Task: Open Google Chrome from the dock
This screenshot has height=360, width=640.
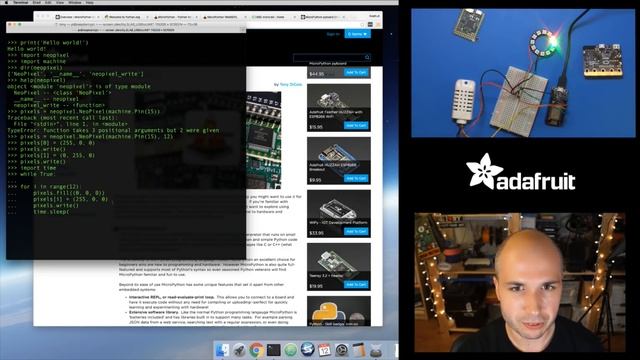Action: (x=256, y=350)
